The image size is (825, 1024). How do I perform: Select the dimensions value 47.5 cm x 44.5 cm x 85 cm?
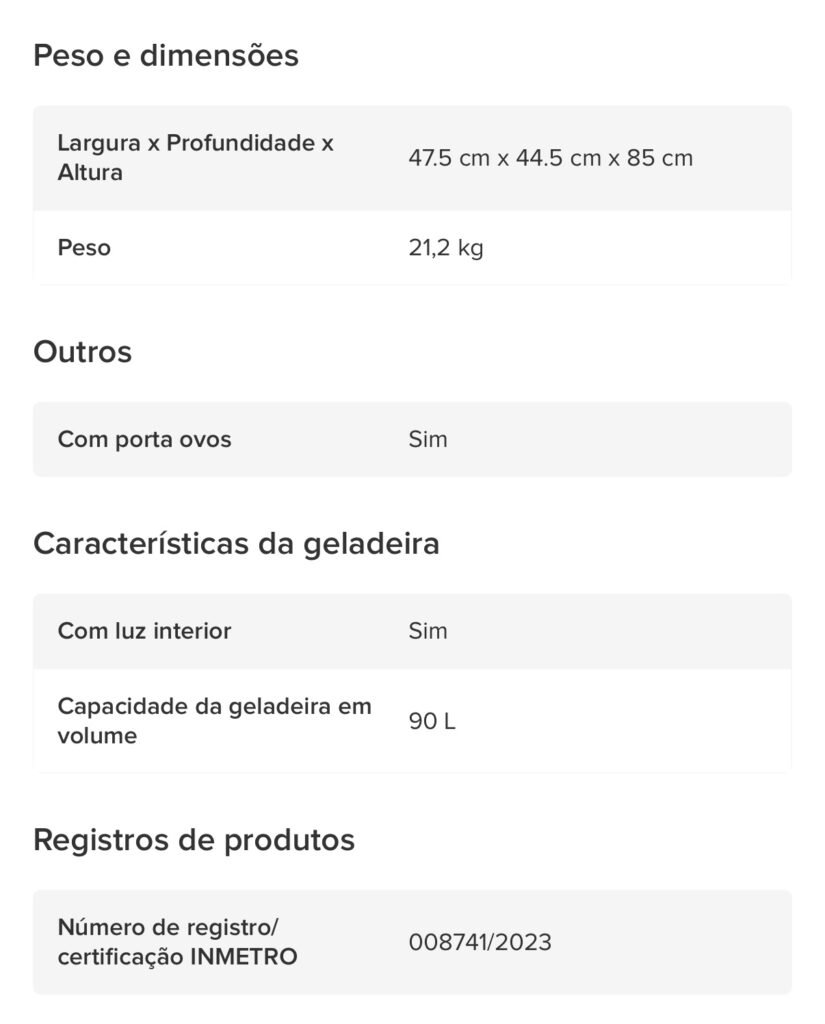click(x=551, y=158)
